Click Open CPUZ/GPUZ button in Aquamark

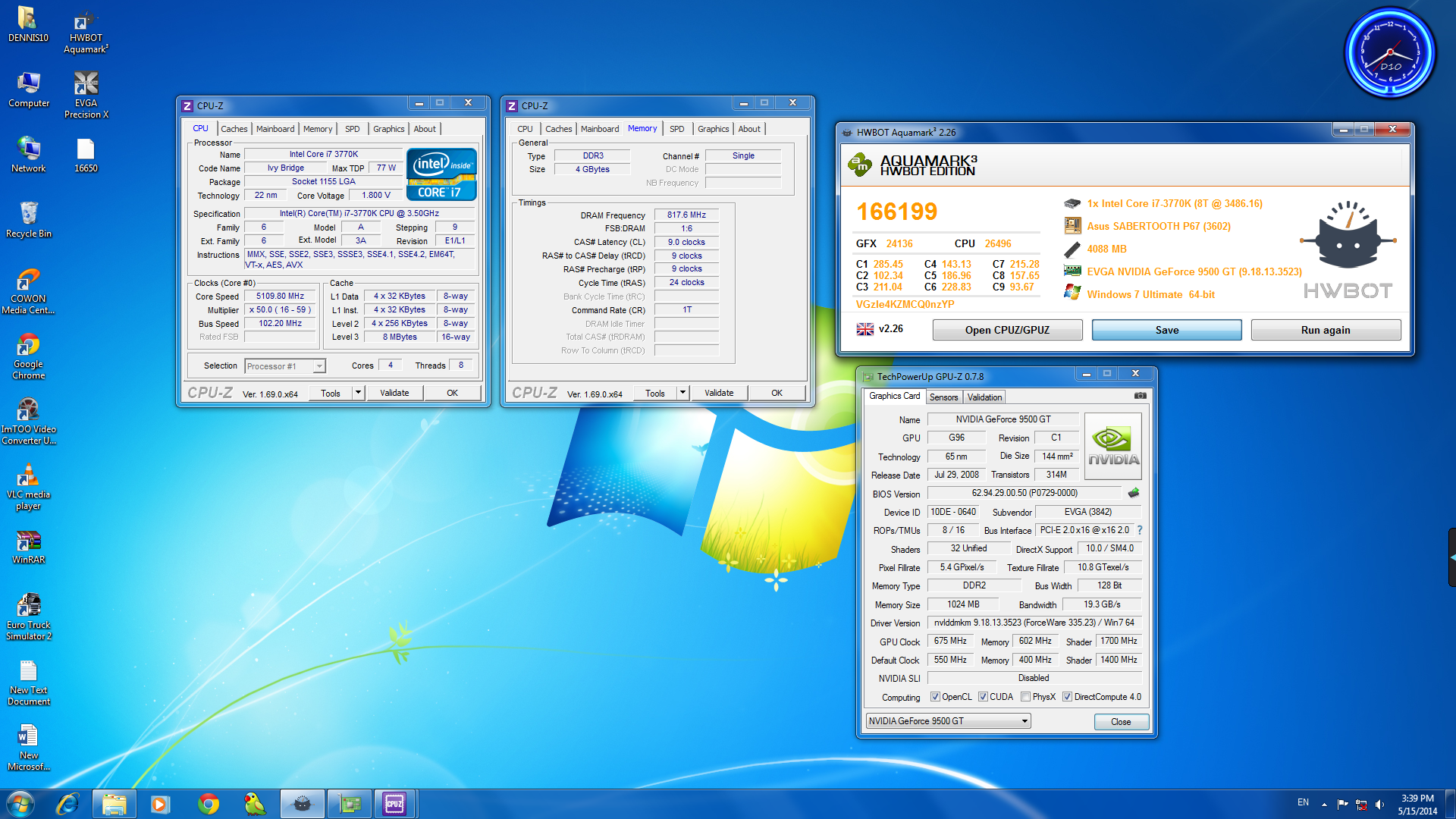click(x=1007, y=330)
